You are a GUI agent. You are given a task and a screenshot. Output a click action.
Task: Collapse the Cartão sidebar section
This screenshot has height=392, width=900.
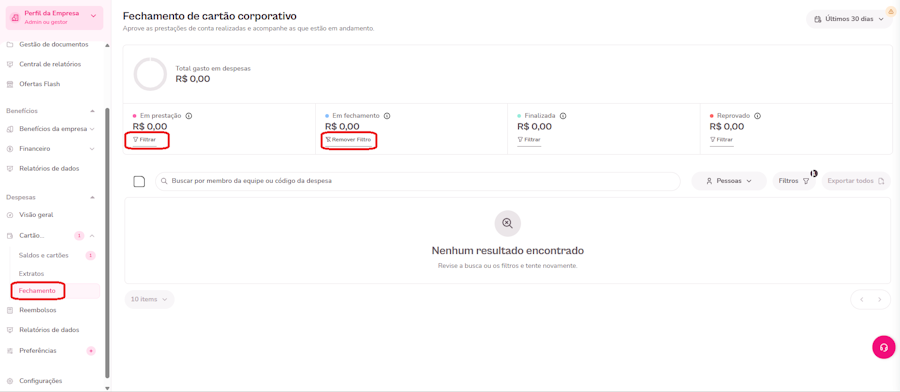pos(92,235)
